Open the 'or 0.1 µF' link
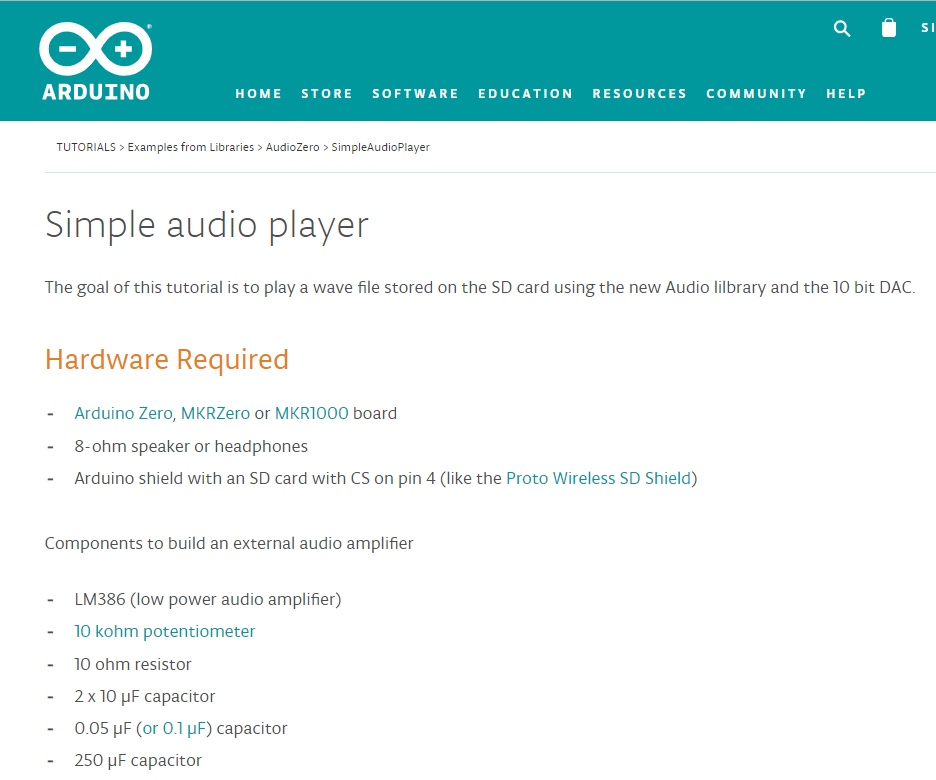The width and height of the screenshot is (936, 780). point(174,729)
